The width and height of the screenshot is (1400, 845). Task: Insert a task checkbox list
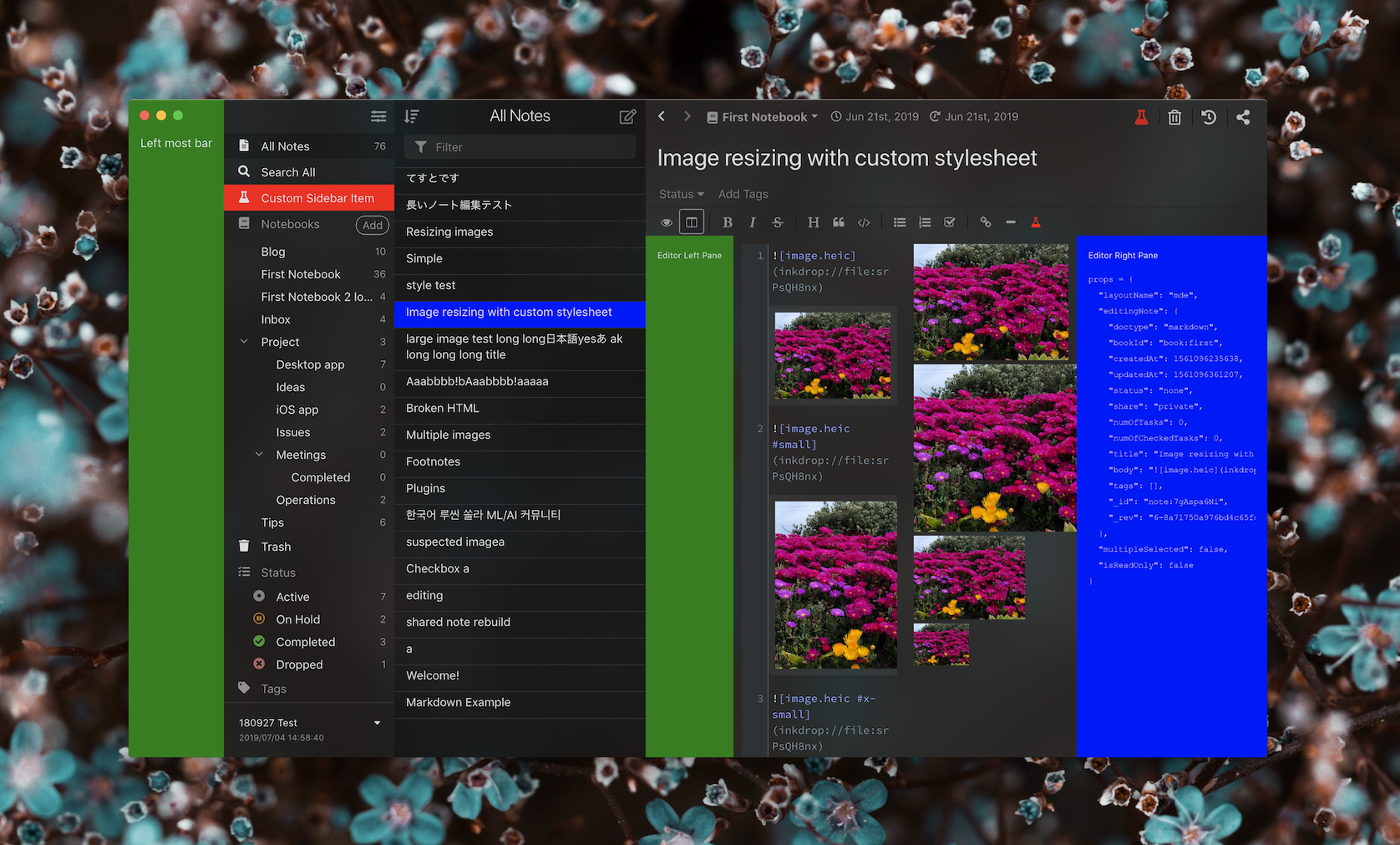(950, 222)
